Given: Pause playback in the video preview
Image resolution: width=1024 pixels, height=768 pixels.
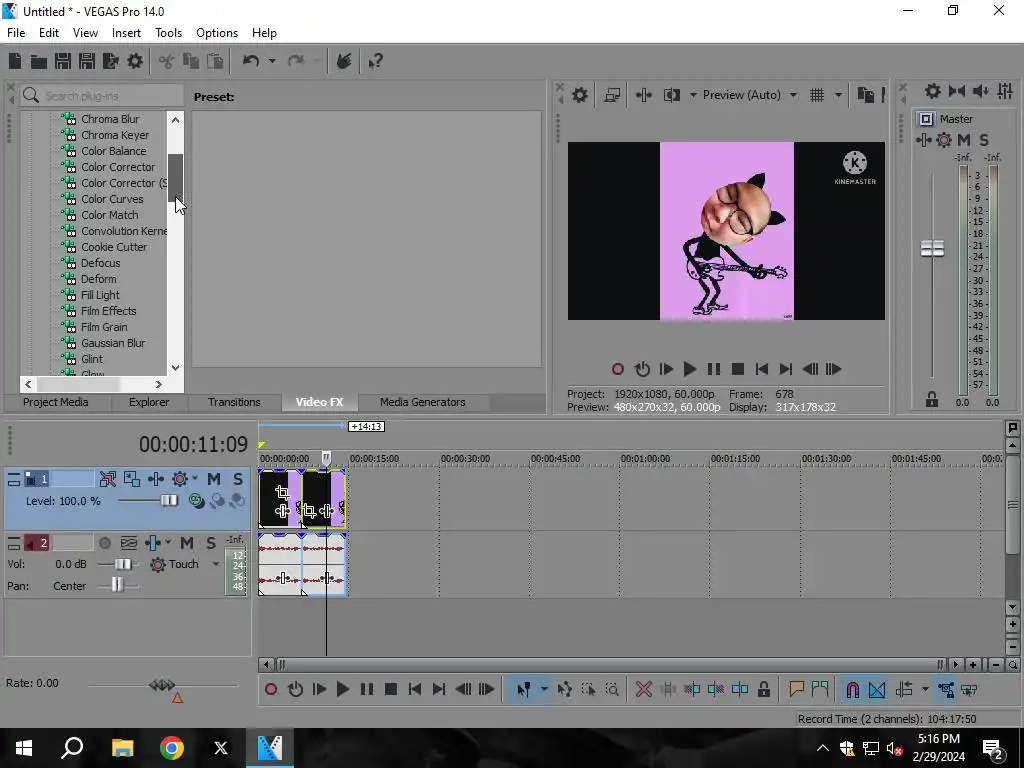Looking at the screenshot, I should [x=714, y=369].
